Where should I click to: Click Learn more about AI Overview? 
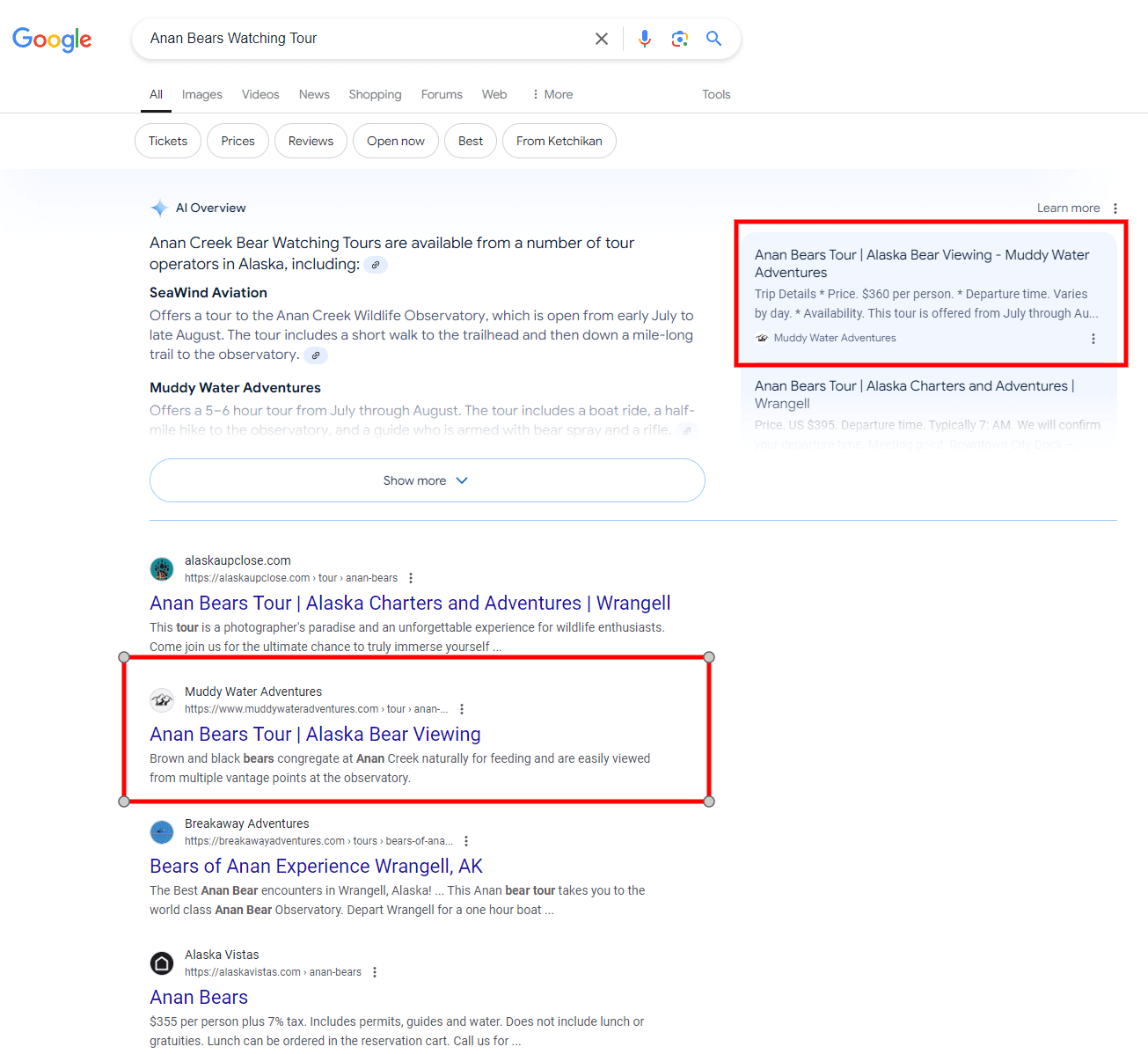point(1068,209)
